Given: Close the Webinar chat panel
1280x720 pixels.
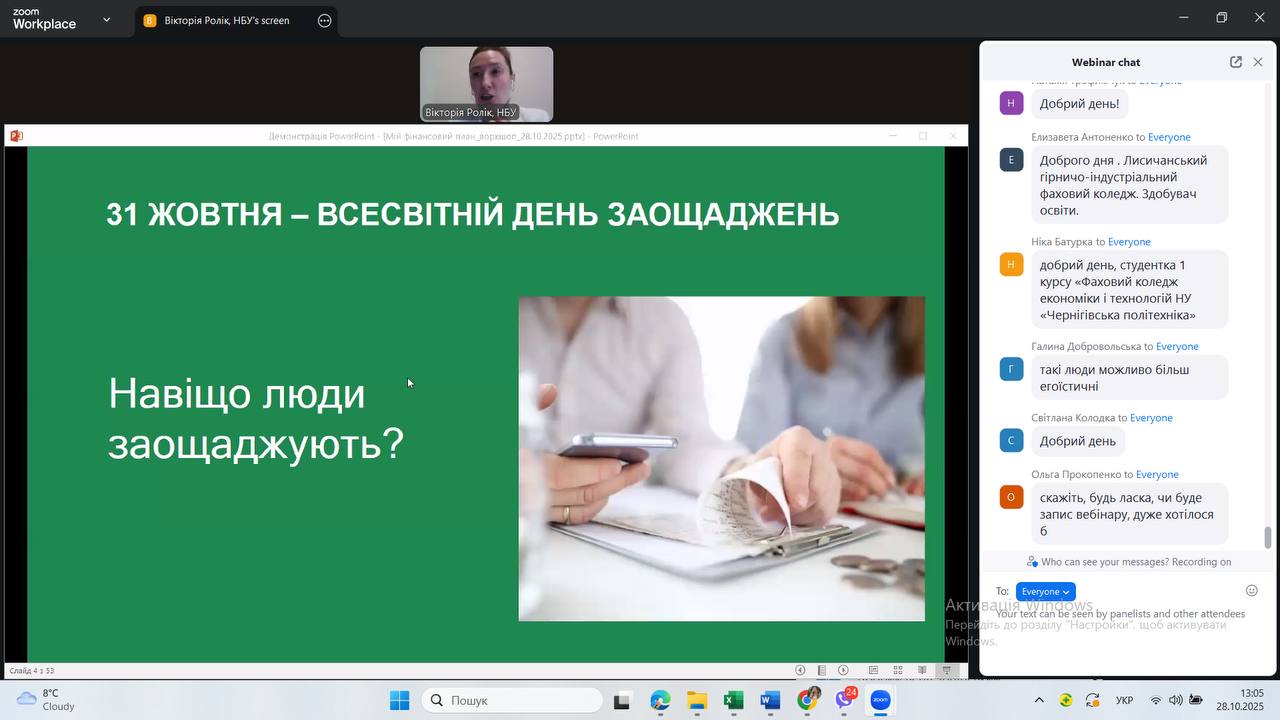Looking at the screenshot, I should click(x=1258, y=62).
